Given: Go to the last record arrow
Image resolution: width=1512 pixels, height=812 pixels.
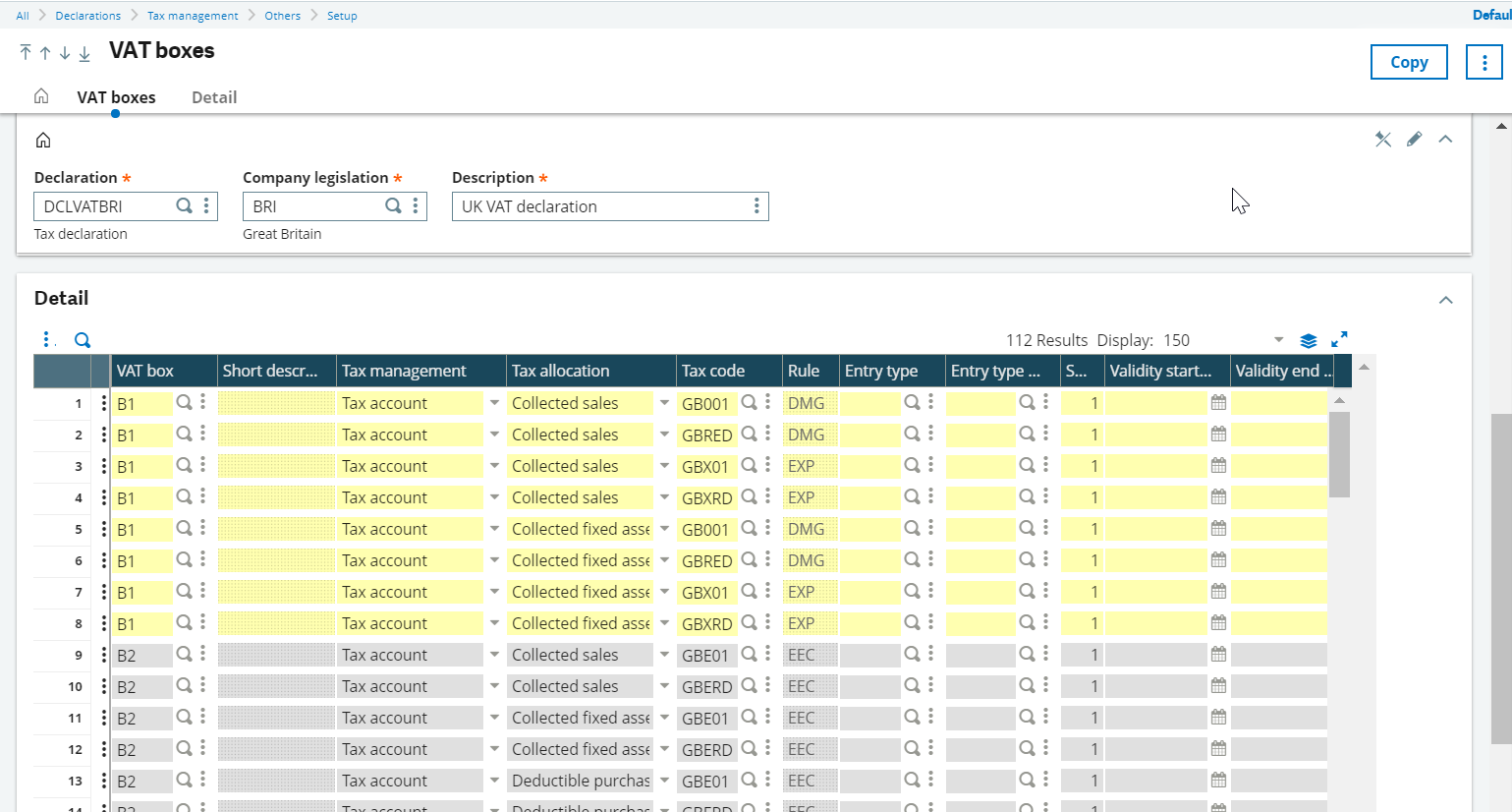Looking at the screenshot, I should pos(84,53).
